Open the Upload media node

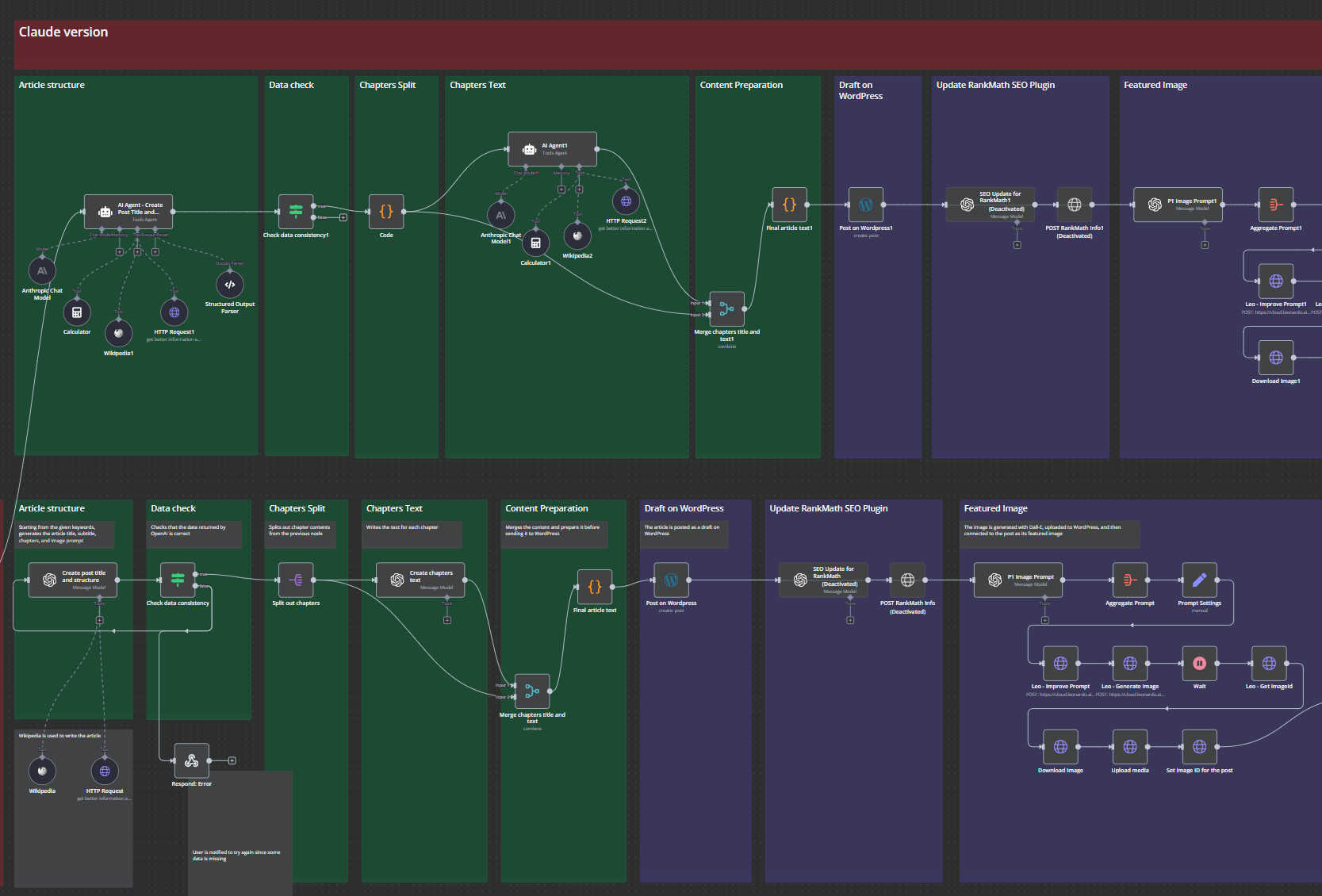[x=1130, y=747]
